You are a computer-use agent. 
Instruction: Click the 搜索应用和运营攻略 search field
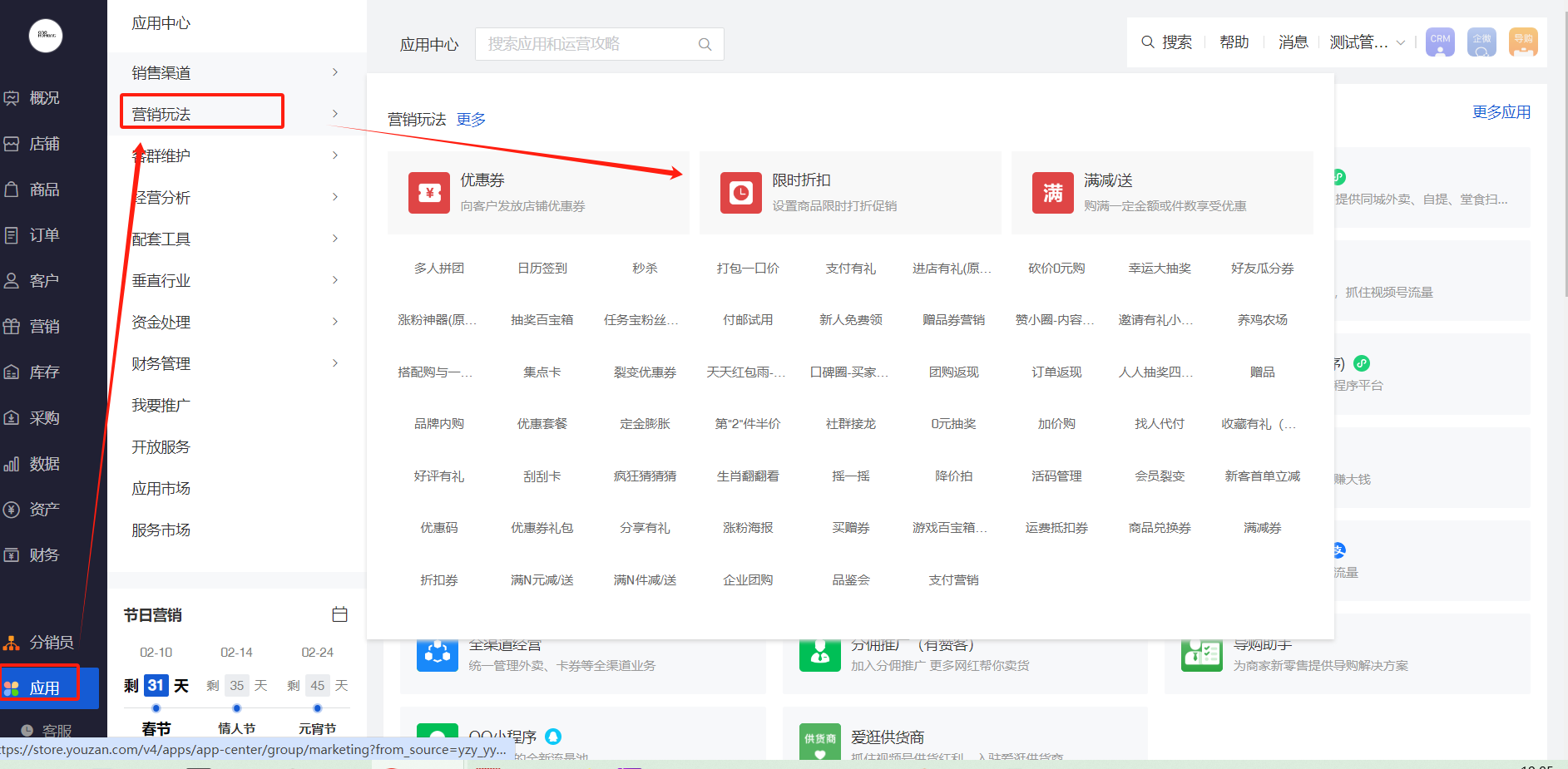coord(586,44)
